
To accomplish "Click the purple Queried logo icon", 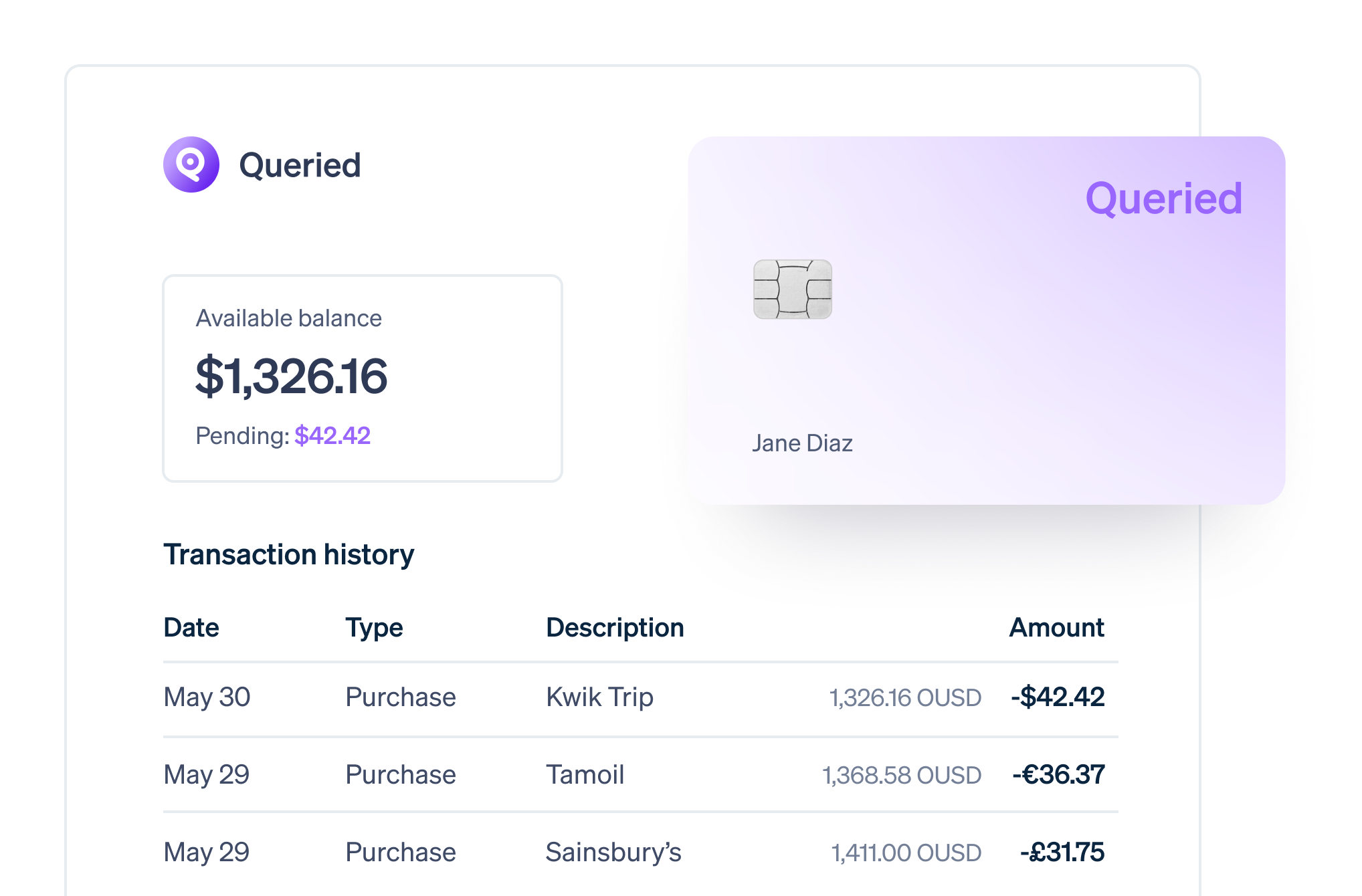I will tap(191, 164).
